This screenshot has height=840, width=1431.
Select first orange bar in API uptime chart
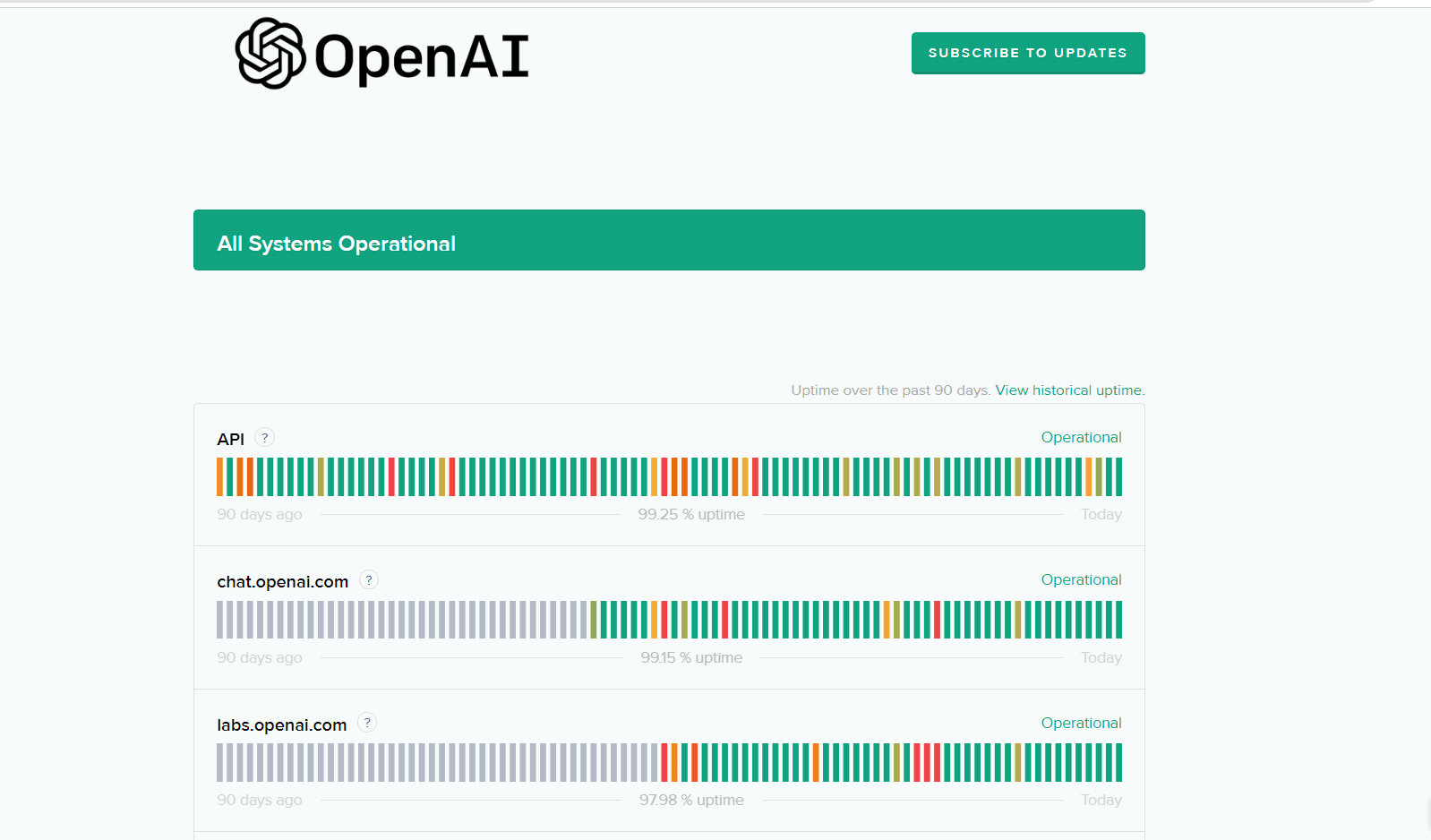tap(220, 476)
